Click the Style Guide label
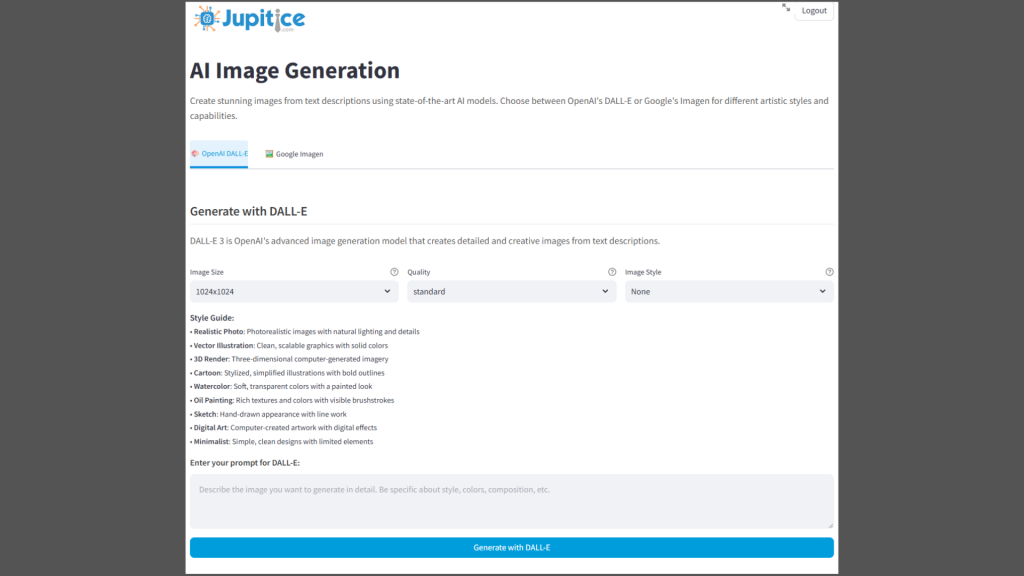This screenshot has height=576, width=1024. pyautogui.click(x=212, y=318)
